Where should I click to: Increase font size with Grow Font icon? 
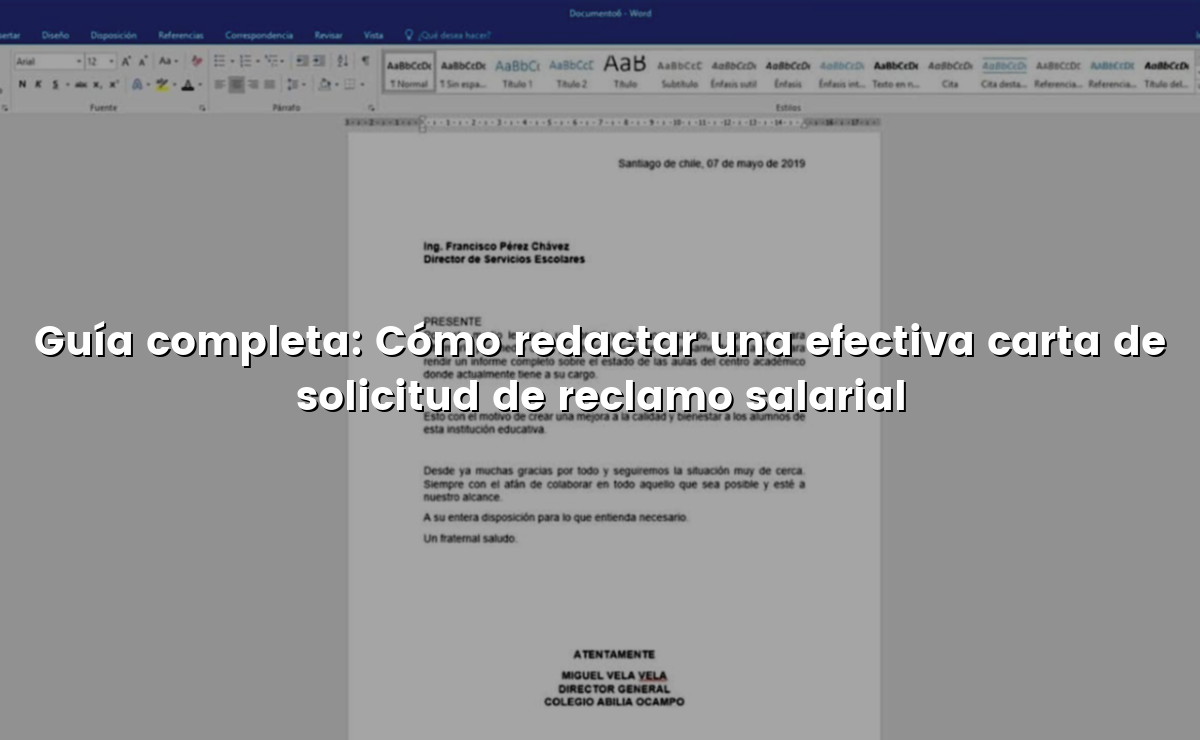pyautogui.click(x=126, y=62)
